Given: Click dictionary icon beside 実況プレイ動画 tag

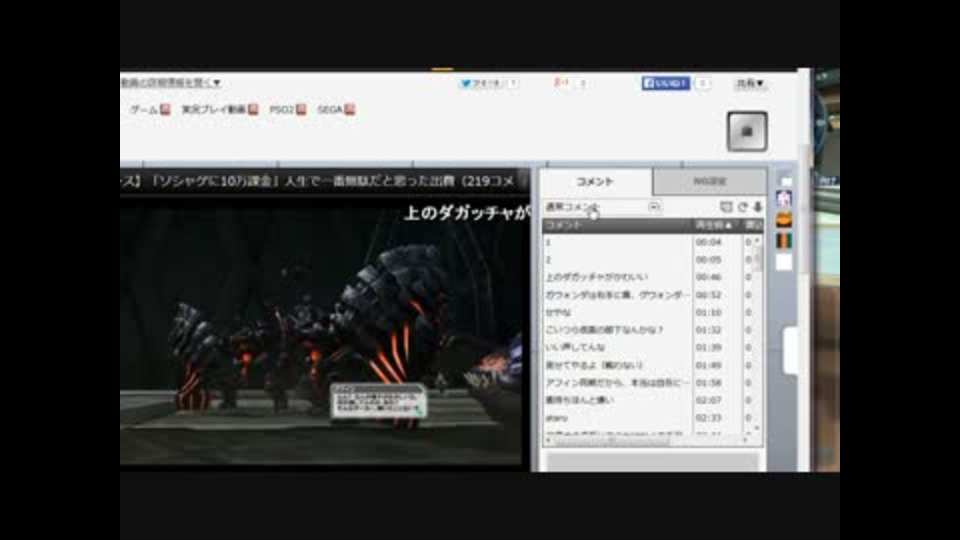Looking at the screenshot, I should point(253,110).
